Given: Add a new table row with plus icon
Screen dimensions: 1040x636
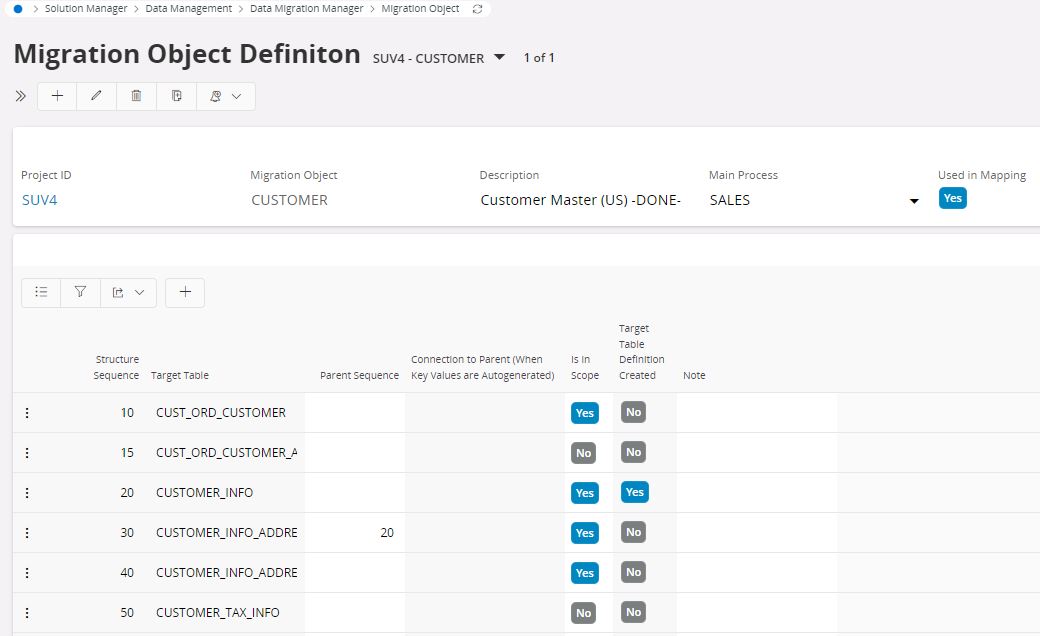Looking at the screenshot, I should [x=185, y=292].
